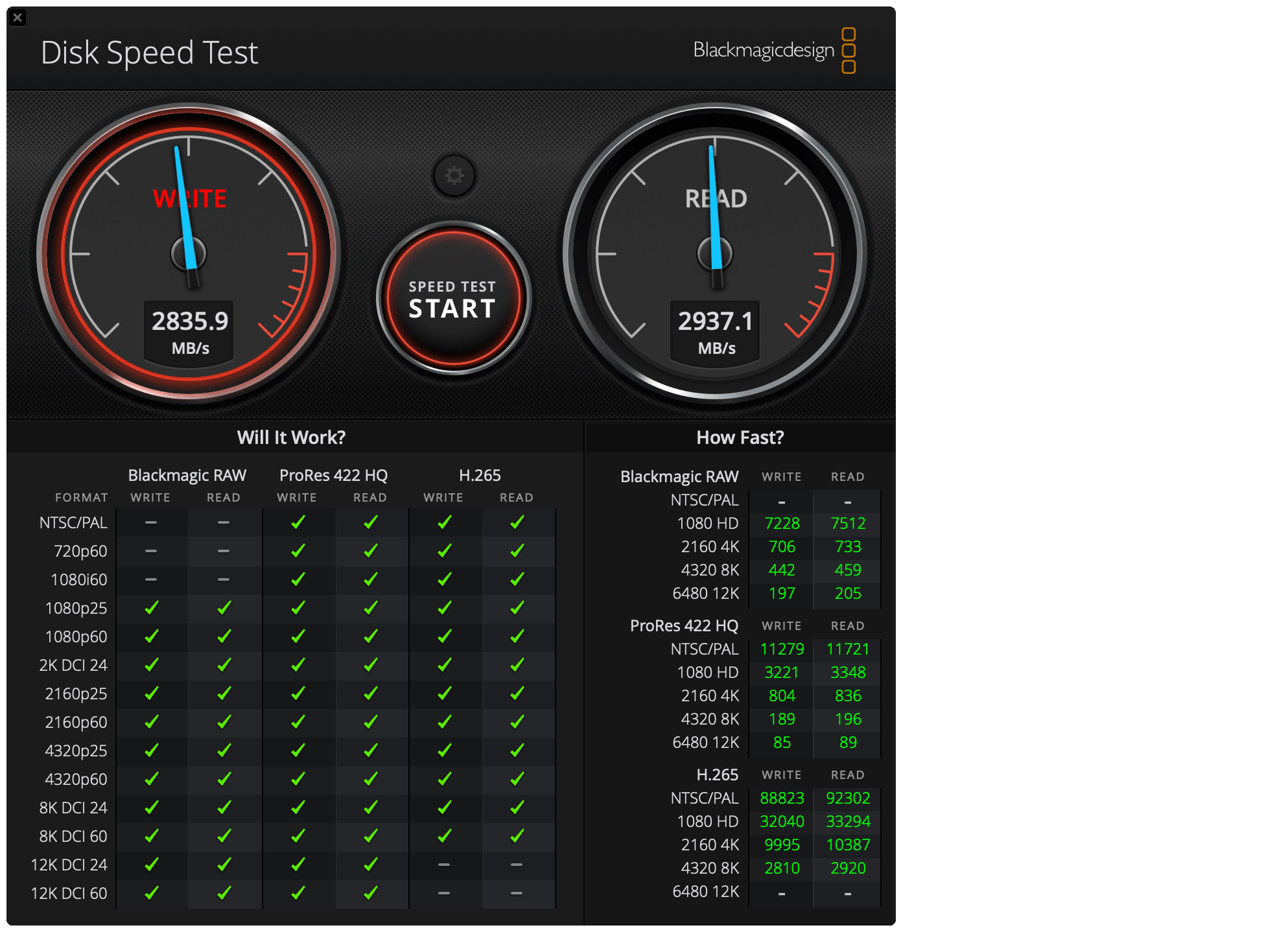Click the 10387 H.265 2160 4K read value

tap(848, 845)
